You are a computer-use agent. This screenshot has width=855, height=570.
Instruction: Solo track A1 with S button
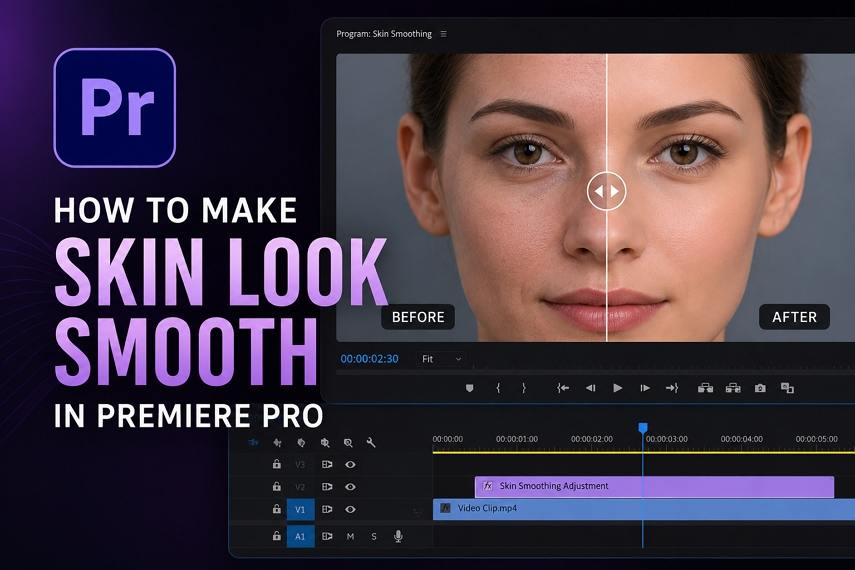tap(374, 537)
